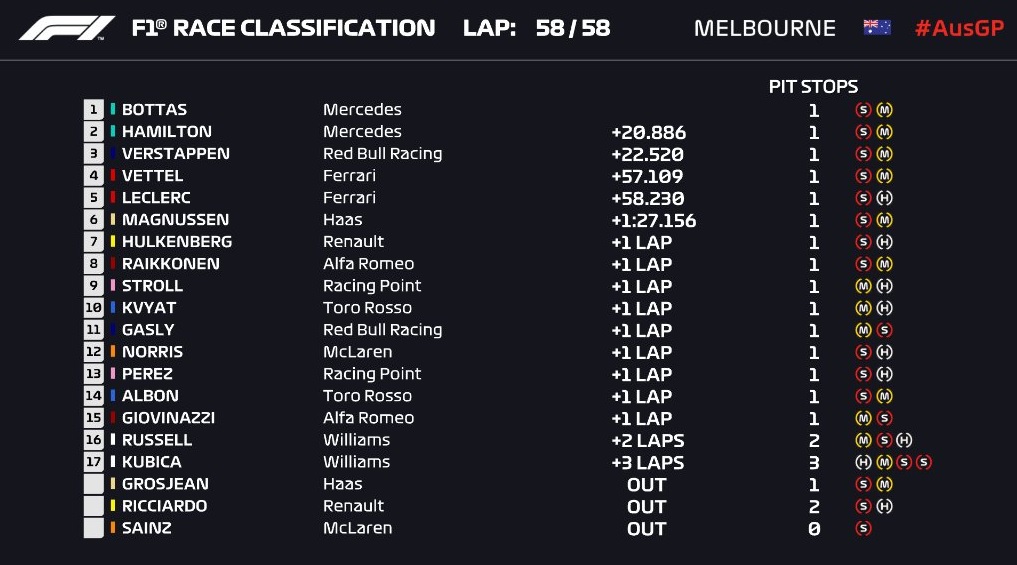This screenshot has width=1017, height=565.
Task: Click the VERSTAPPEN driver entry
Action: click(x=175, y=154)
